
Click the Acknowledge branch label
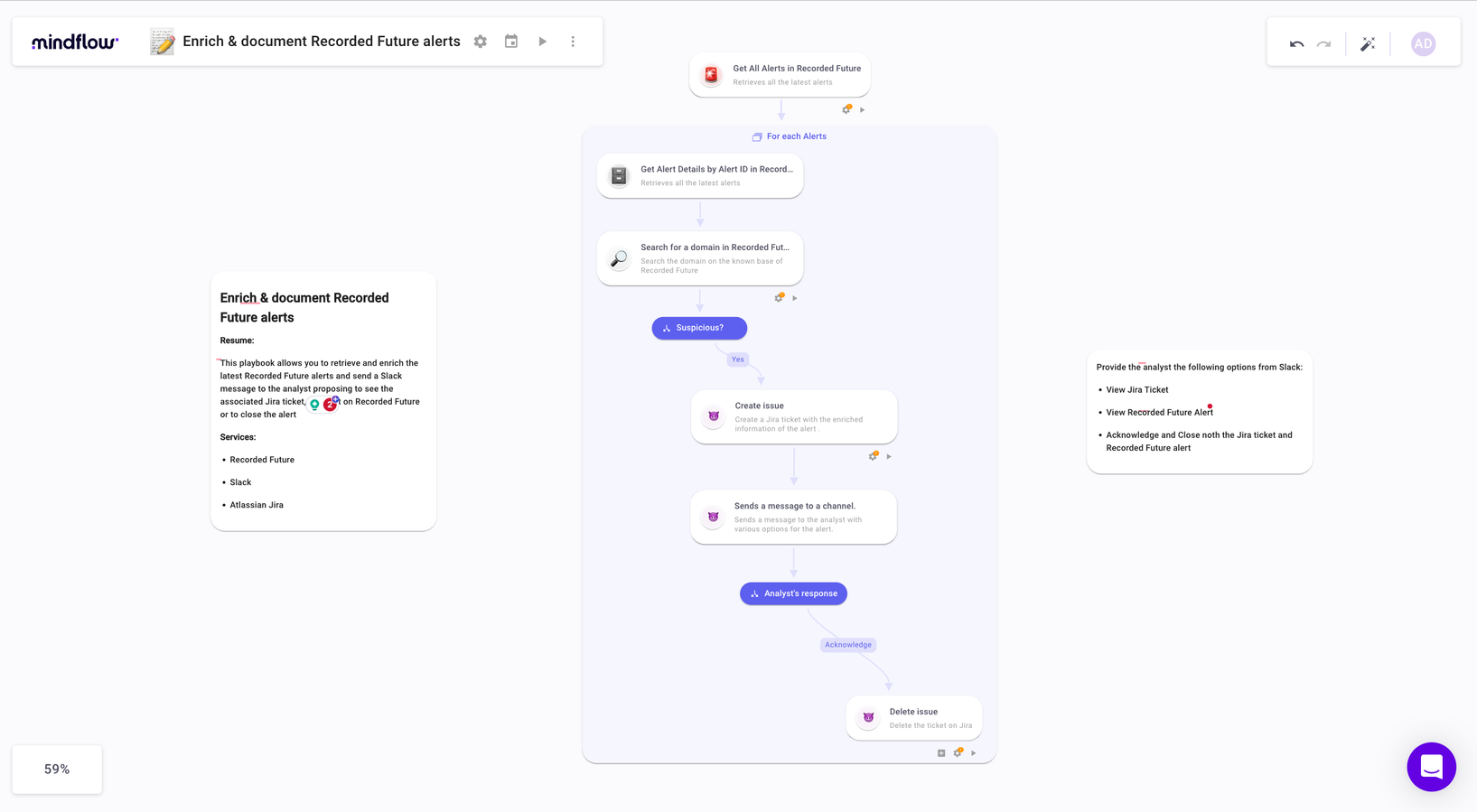848,645
